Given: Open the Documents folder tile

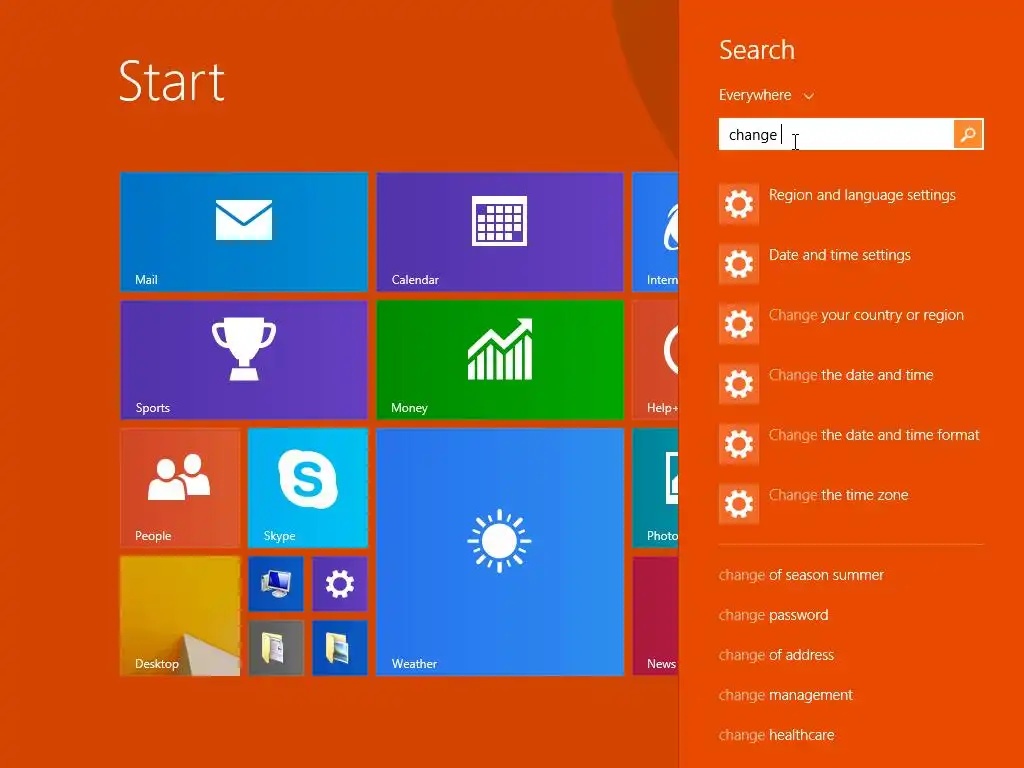Looking at the screenshot, I should click(276, 648).
